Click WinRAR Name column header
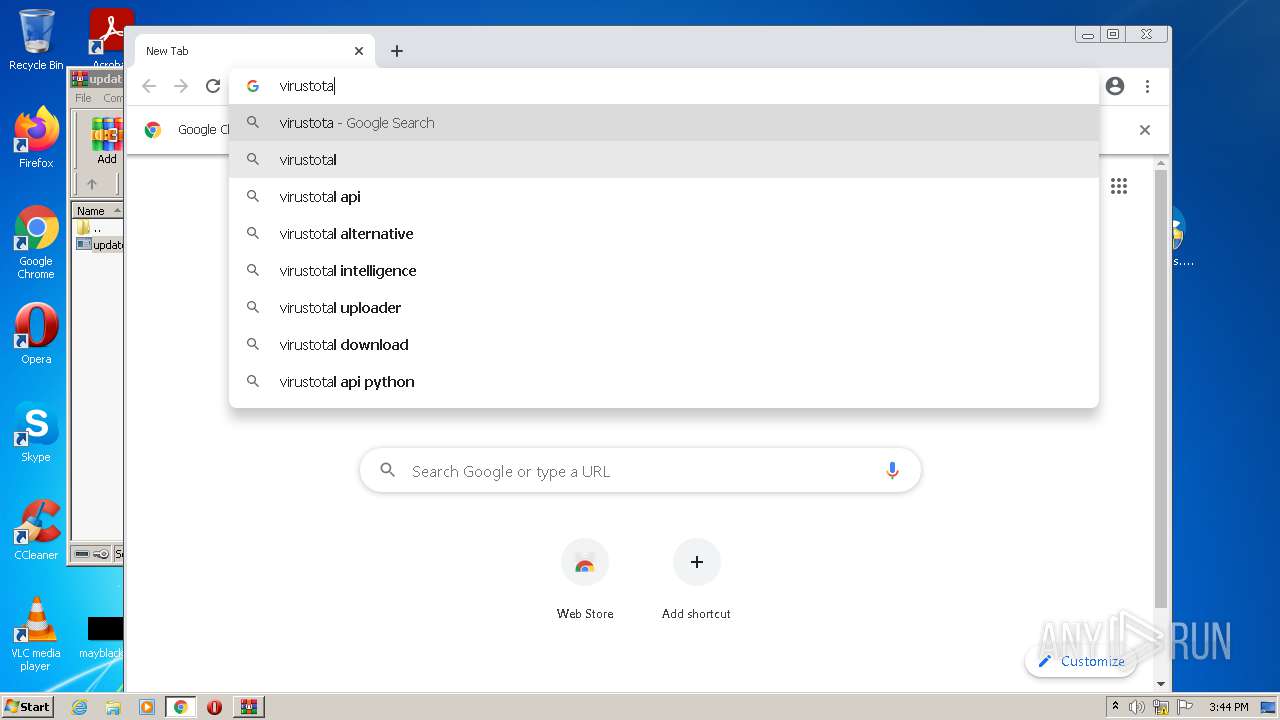 coord(97,211)
